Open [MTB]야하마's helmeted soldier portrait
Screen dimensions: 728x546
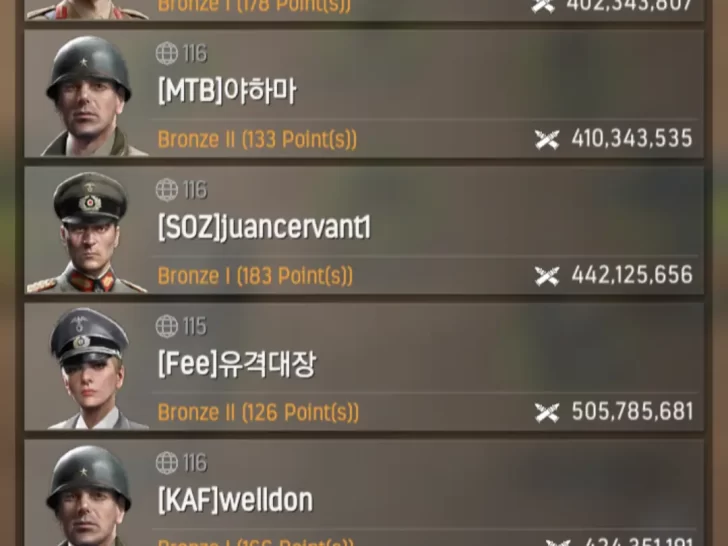pyautogui.click(x=88, y=95)
